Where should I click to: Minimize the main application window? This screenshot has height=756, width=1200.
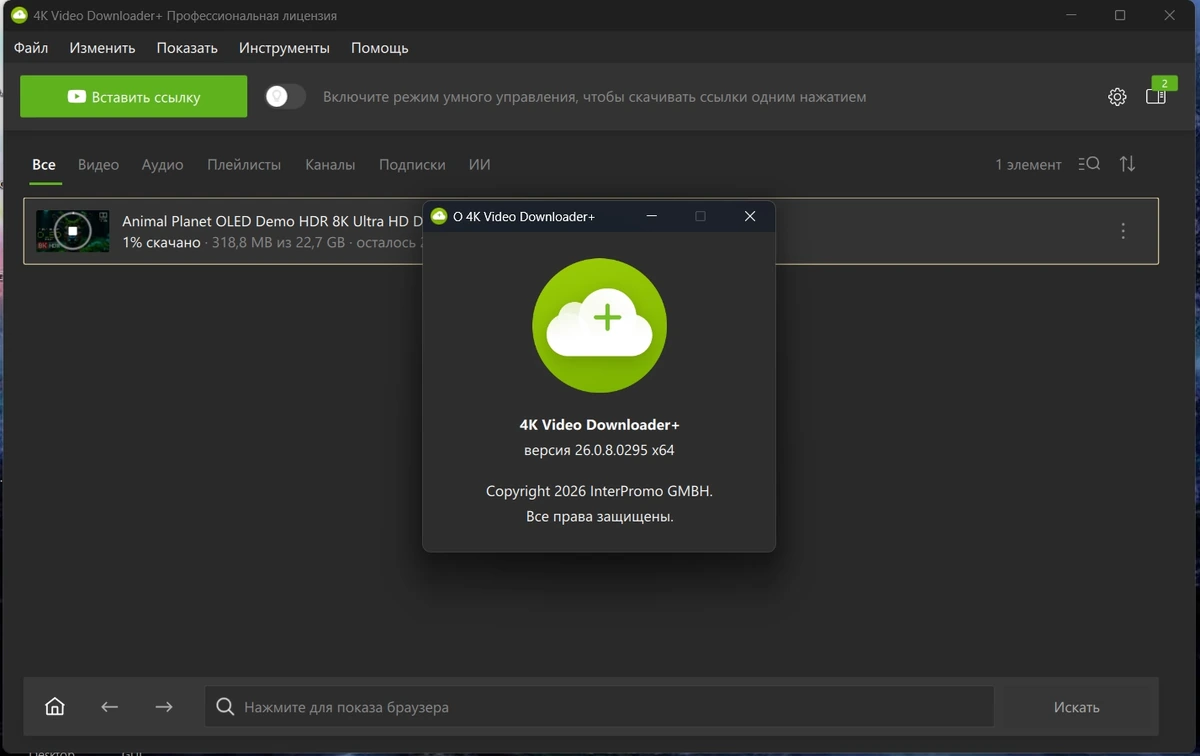coord(1069,16)
